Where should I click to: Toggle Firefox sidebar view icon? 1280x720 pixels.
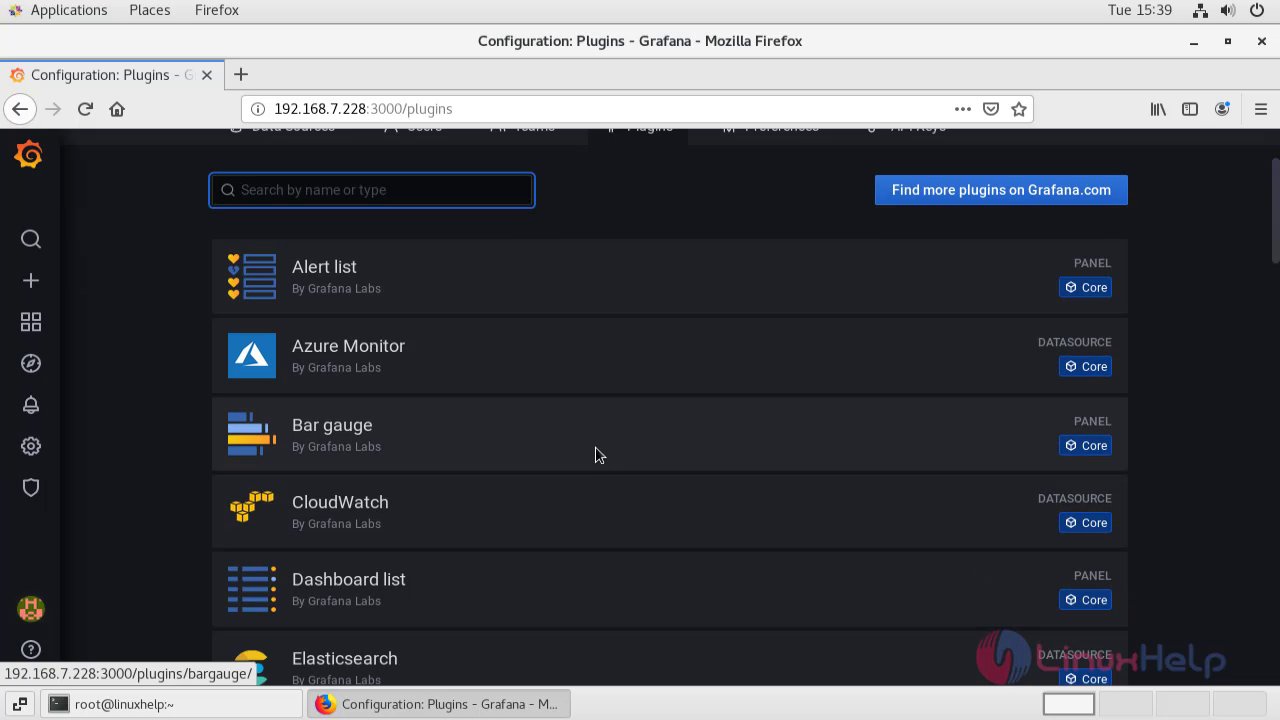click(1190, 109)
